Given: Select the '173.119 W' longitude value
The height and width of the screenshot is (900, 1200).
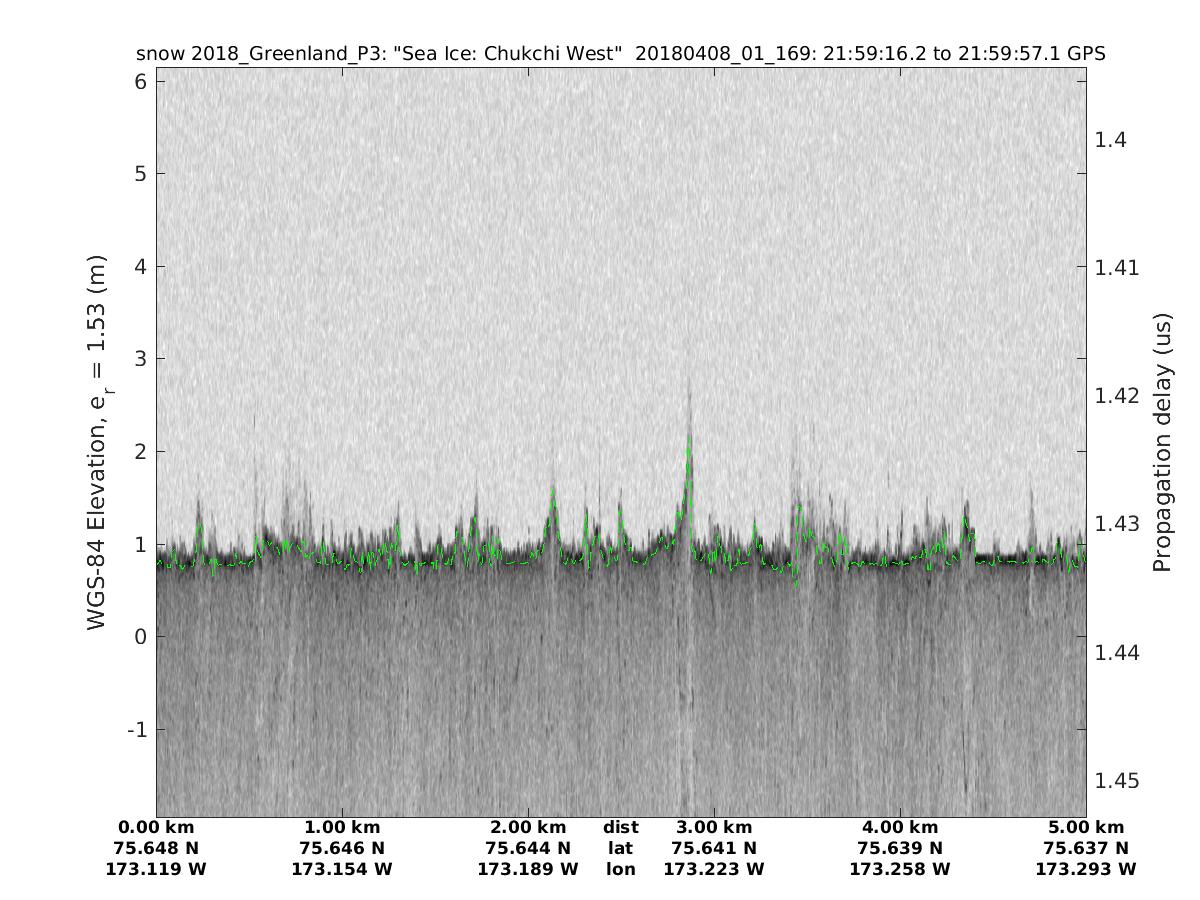Looking at the screenshot, I should pos(156,869).
